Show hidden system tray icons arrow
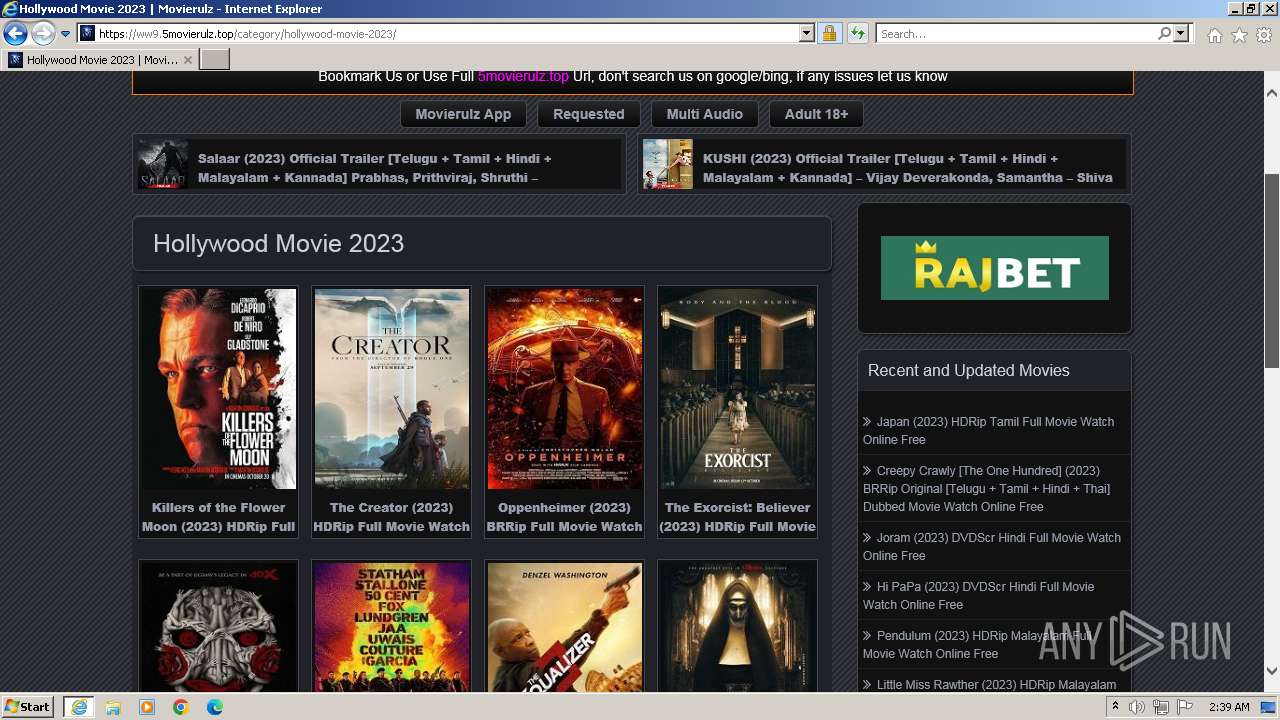 (1117, 707)
